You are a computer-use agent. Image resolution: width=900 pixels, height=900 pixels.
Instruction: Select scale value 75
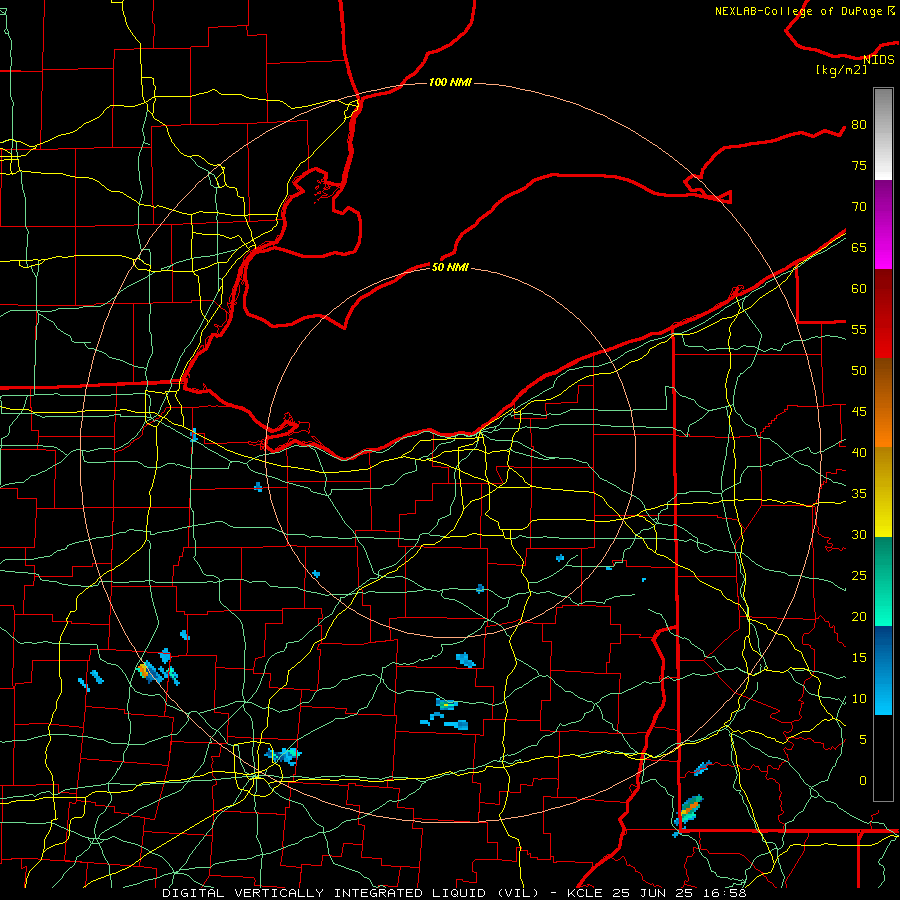pos(859,165)
